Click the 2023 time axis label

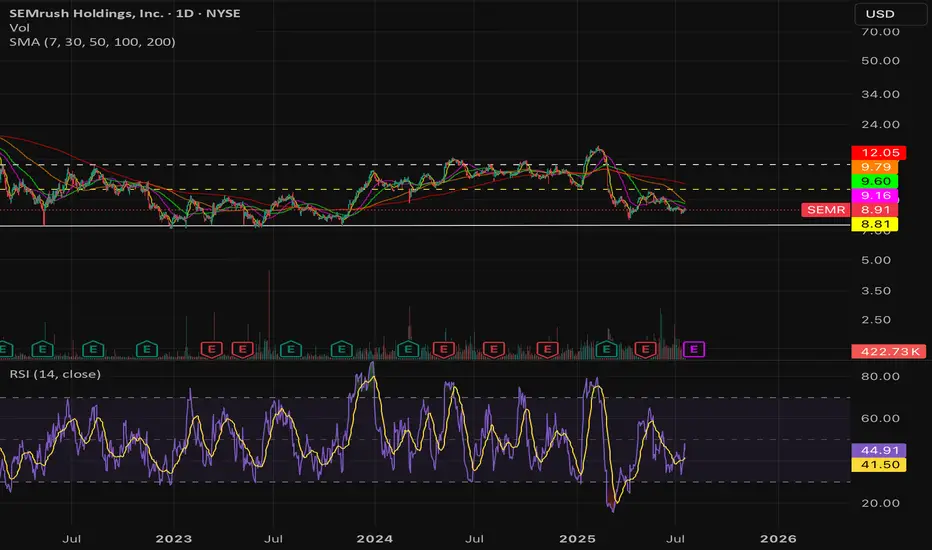pos(174,539)
